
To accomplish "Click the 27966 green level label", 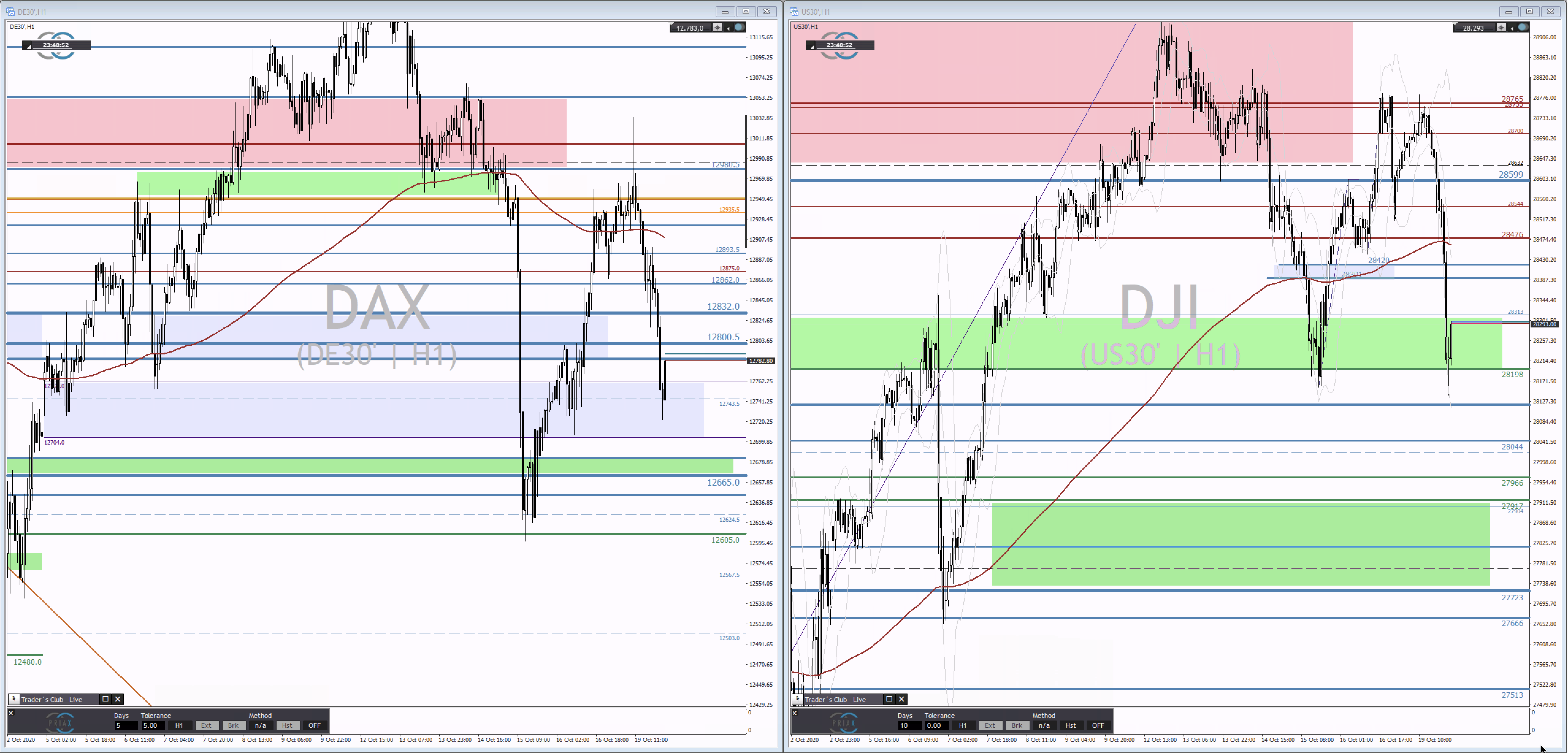I will [x=1512, y=483].
